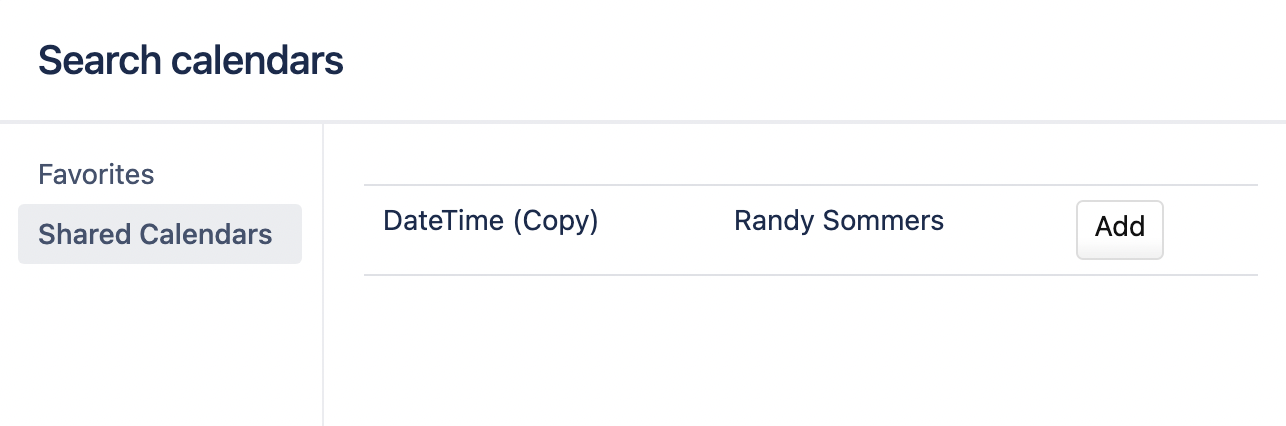
Task: Go to Favorites calendars list
Action: pos(96,175)
